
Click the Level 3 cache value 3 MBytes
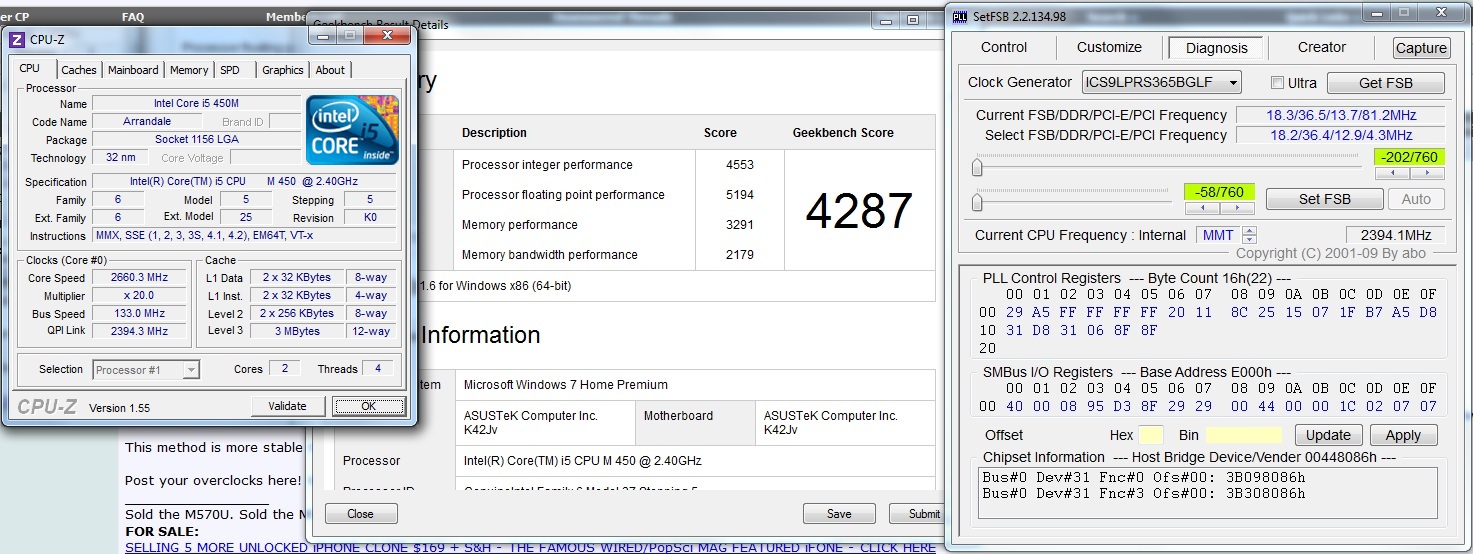point(297,331)
